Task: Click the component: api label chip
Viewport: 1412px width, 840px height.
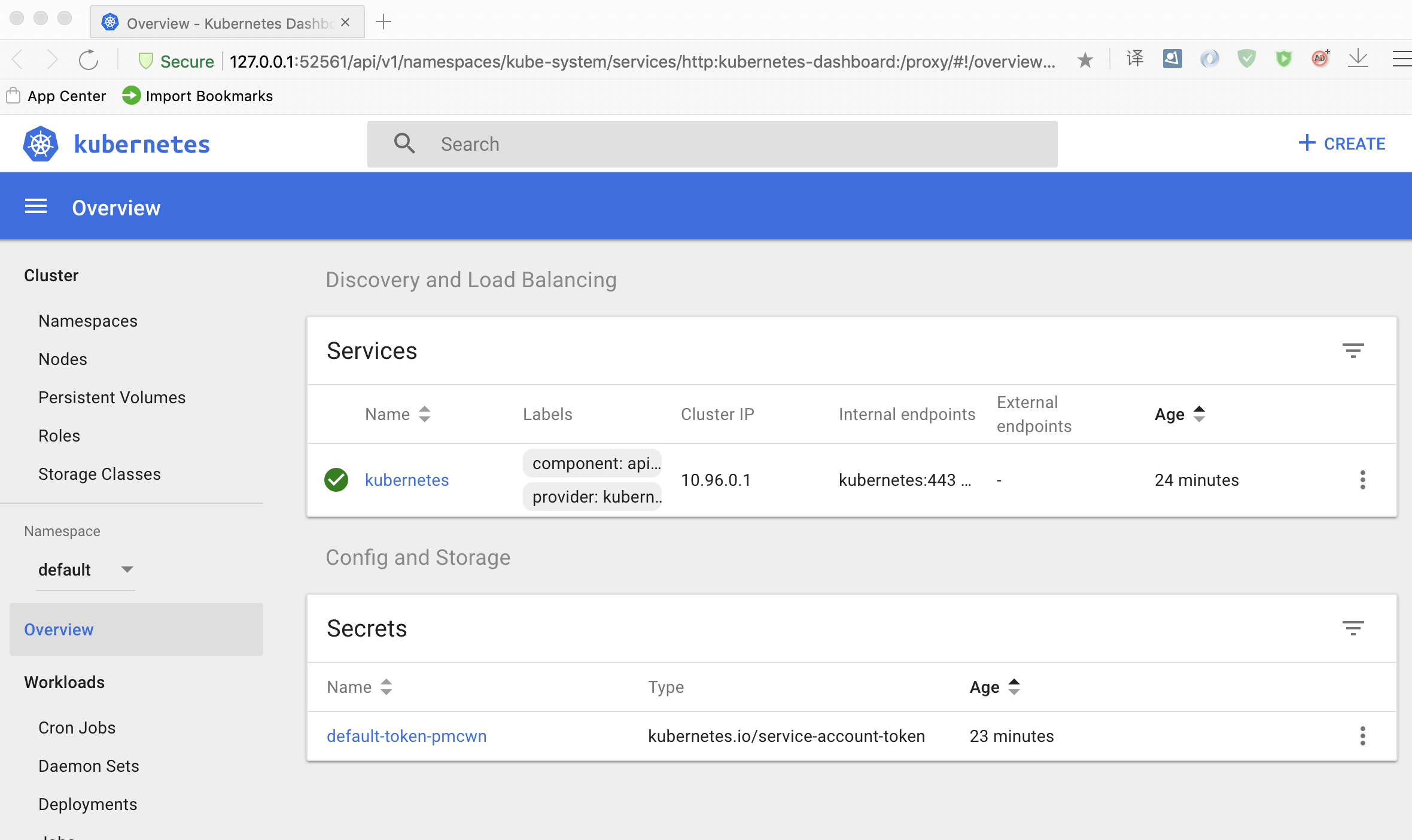Action: tap(592, 463)
